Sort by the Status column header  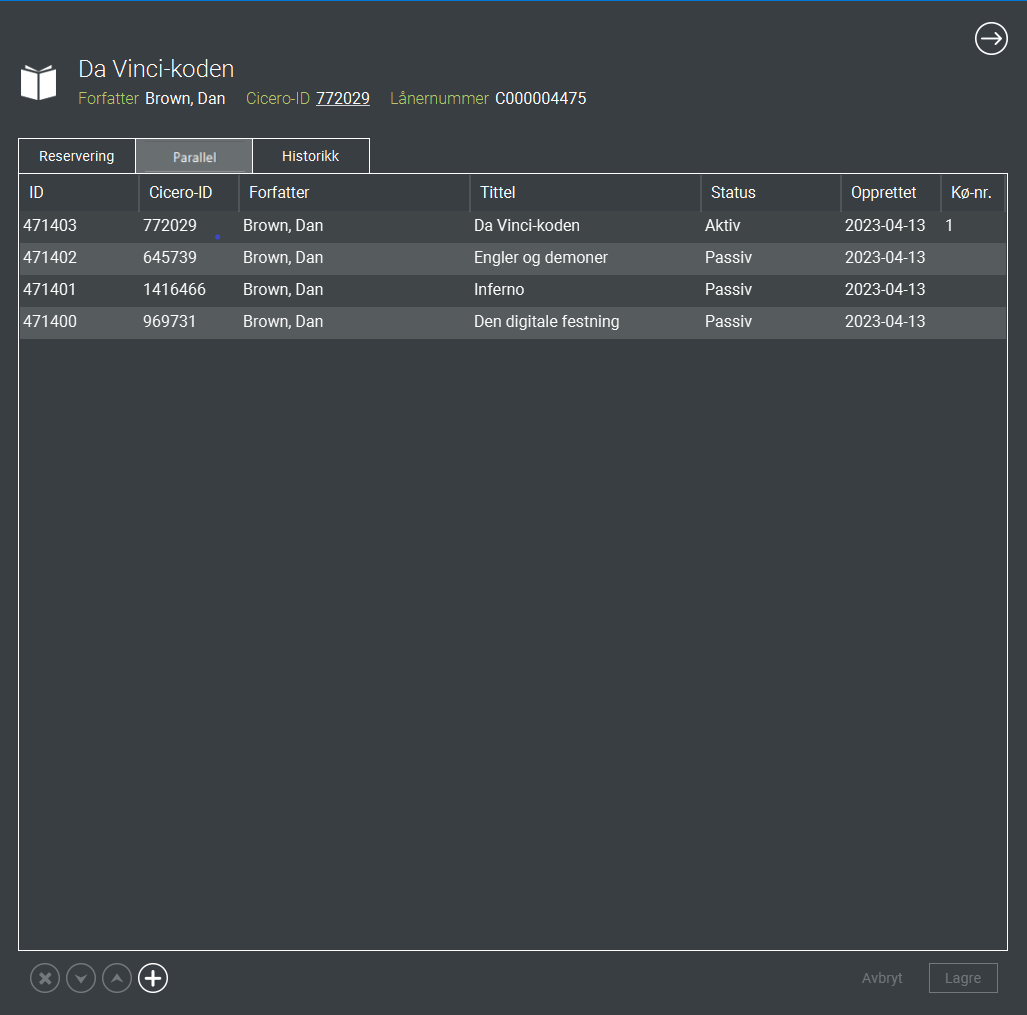771,193
